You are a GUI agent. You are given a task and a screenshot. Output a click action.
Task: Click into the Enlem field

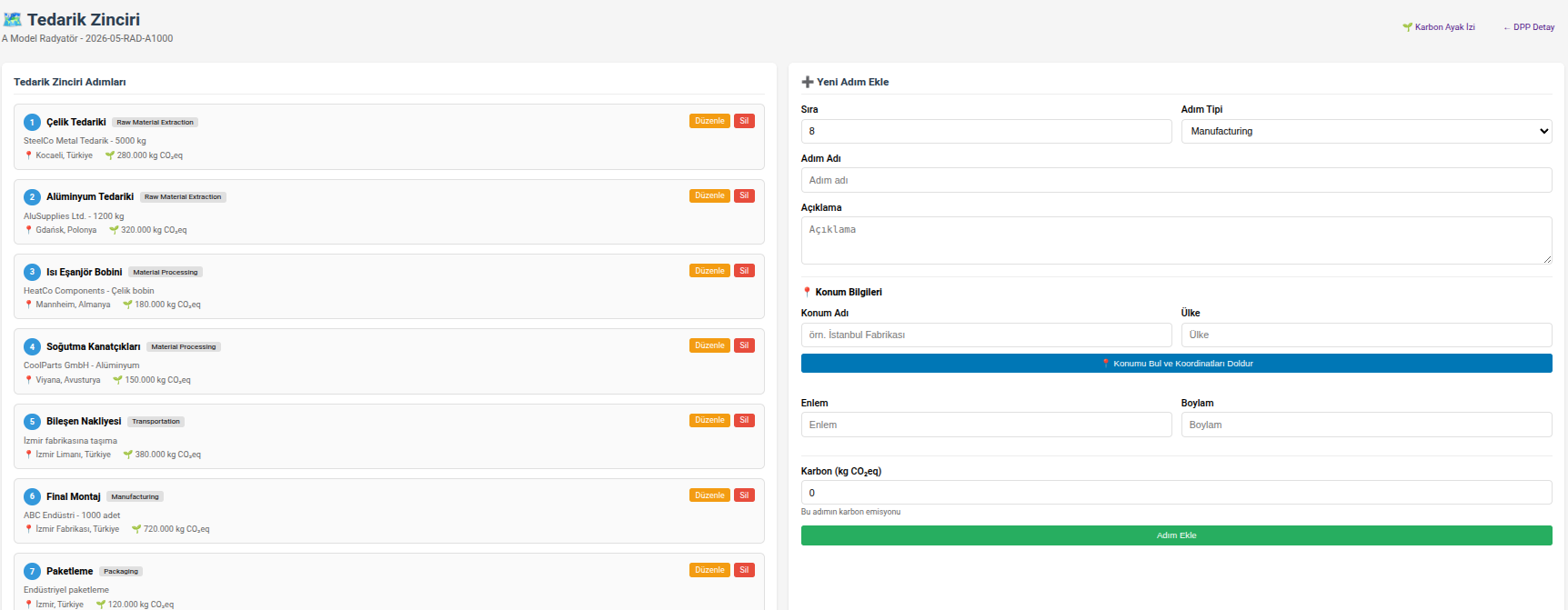click(986, 425)
